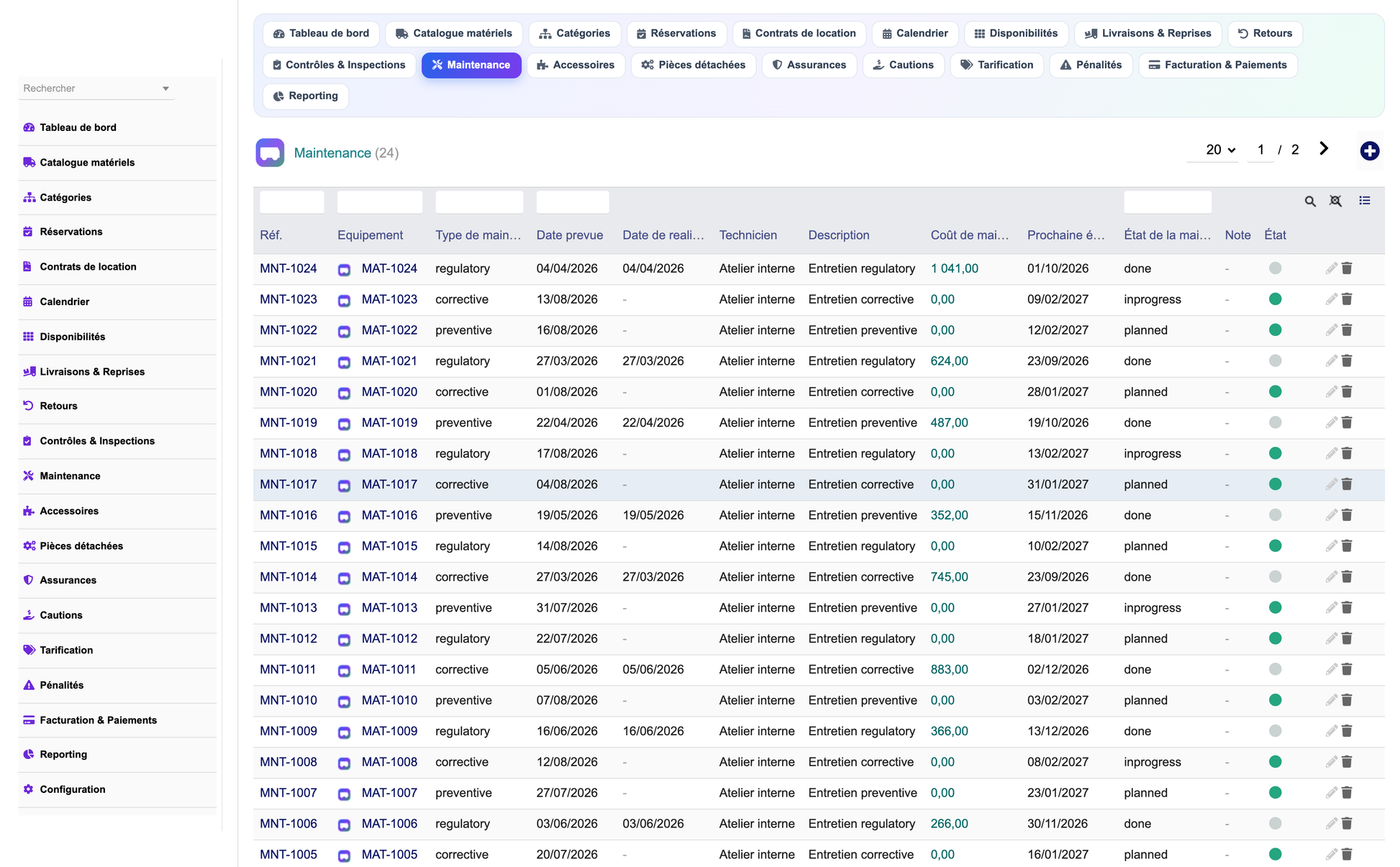The height and width of the screenshot is (867, 1400).
Task: Open the list view options icon
Action: [x=1365, y=201]
